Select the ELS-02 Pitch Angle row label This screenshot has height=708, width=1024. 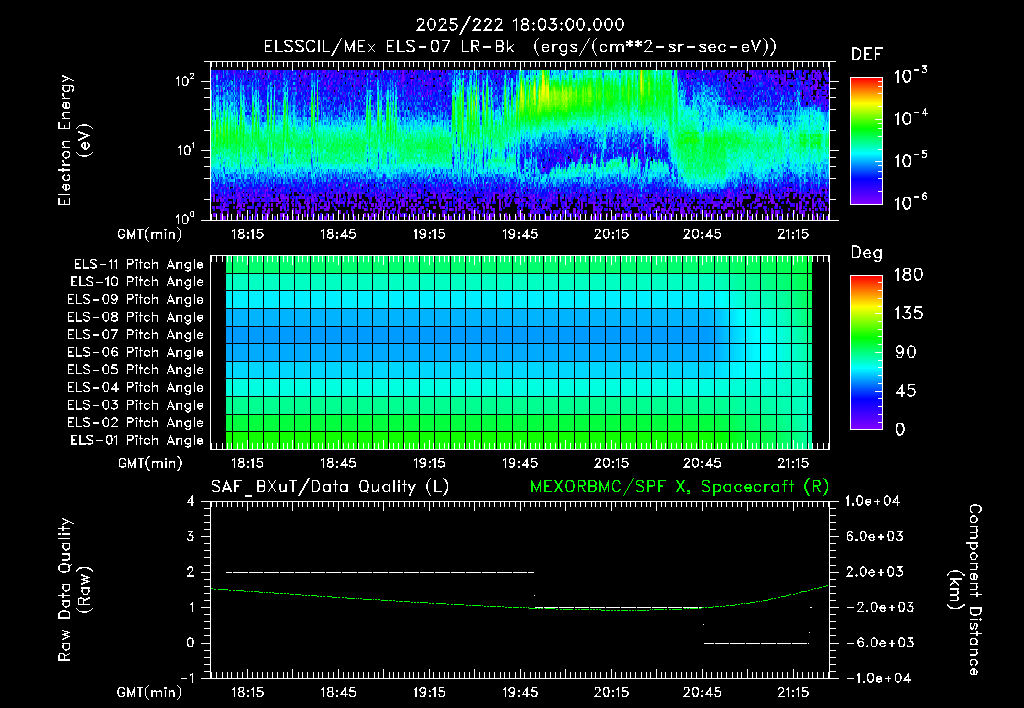[135, 423]
